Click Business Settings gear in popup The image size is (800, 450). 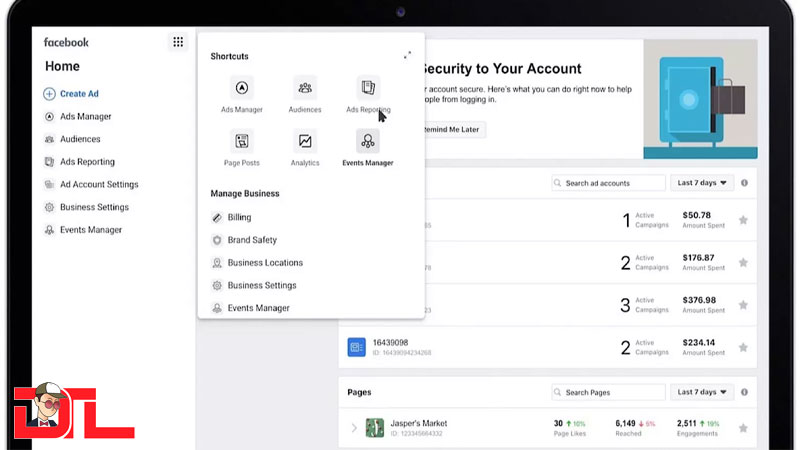point(217,285)
